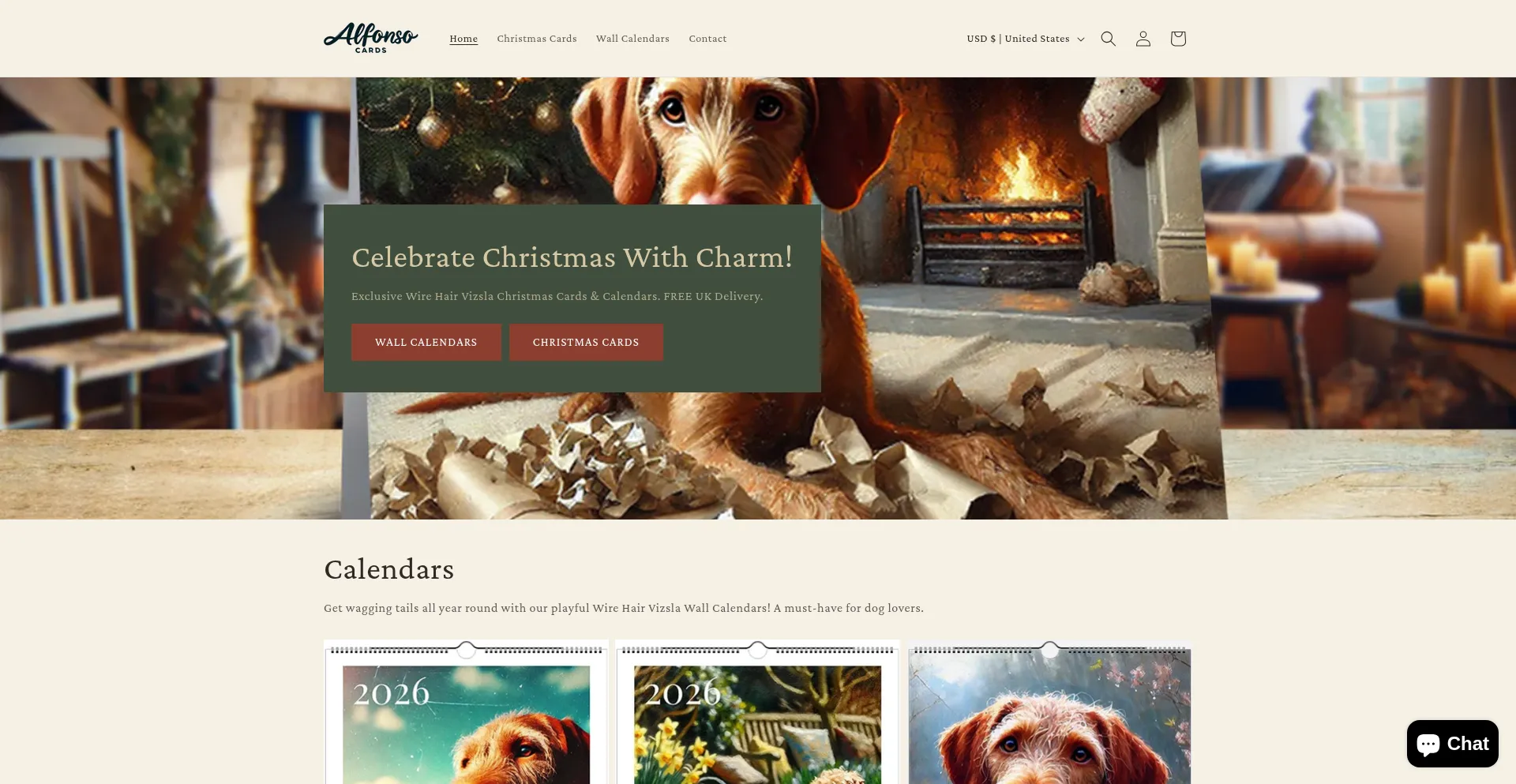Open the Contact page link
This screenshot has height=784, width=1516.
(x=707, y=39)
